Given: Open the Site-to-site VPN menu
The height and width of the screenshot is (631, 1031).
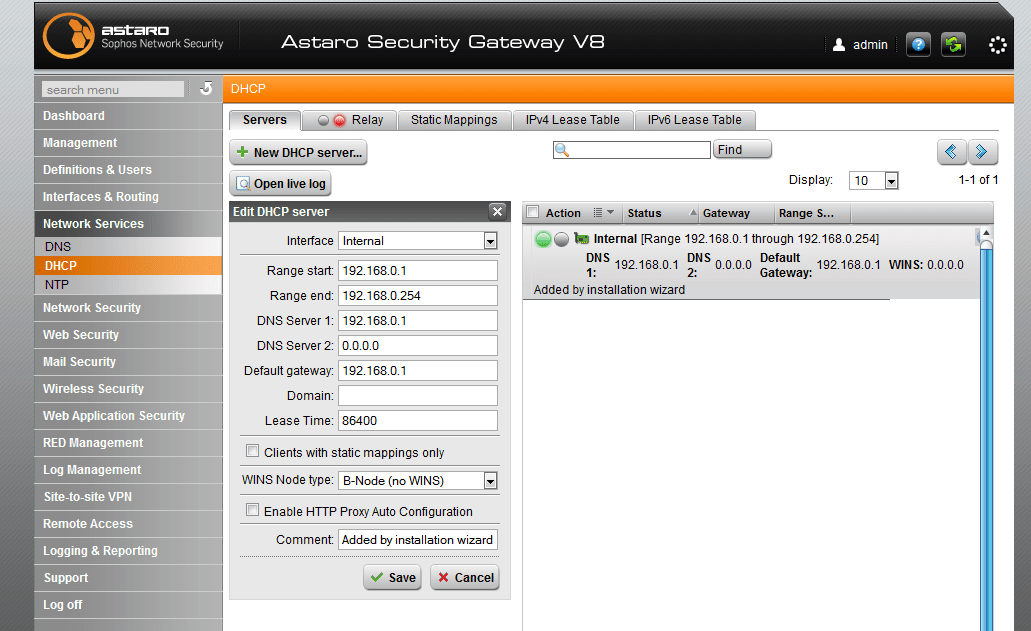Looking at the screenshot, I should coord(128,497).
